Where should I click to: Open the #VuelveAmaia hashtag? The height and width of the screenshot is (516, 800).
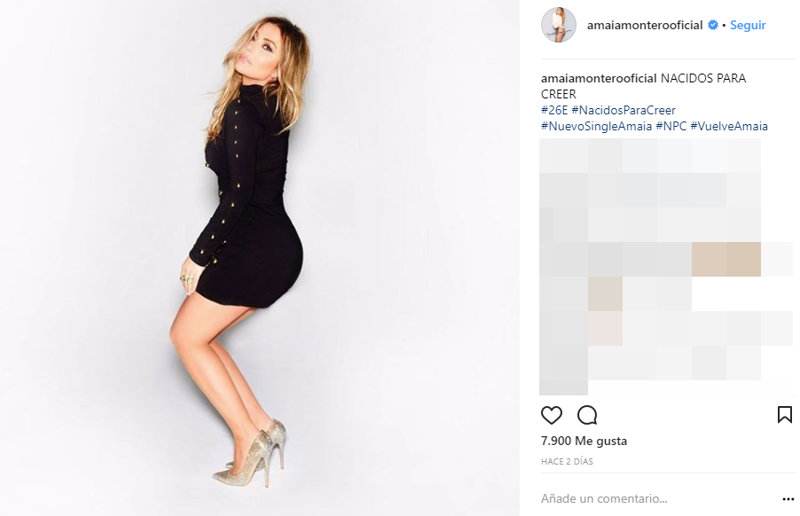729,126
